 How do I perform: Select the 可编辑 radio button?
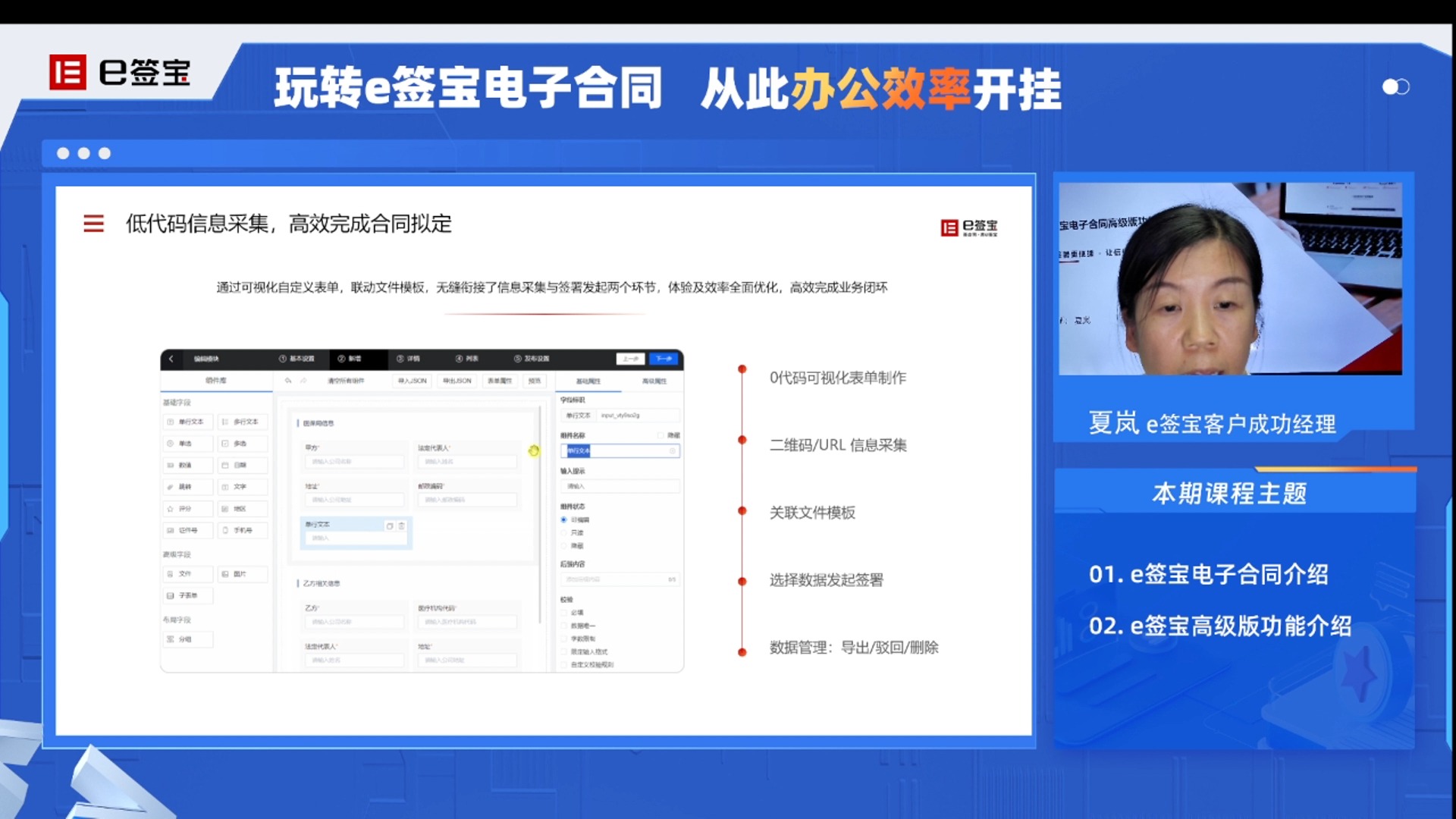(563, 519)
